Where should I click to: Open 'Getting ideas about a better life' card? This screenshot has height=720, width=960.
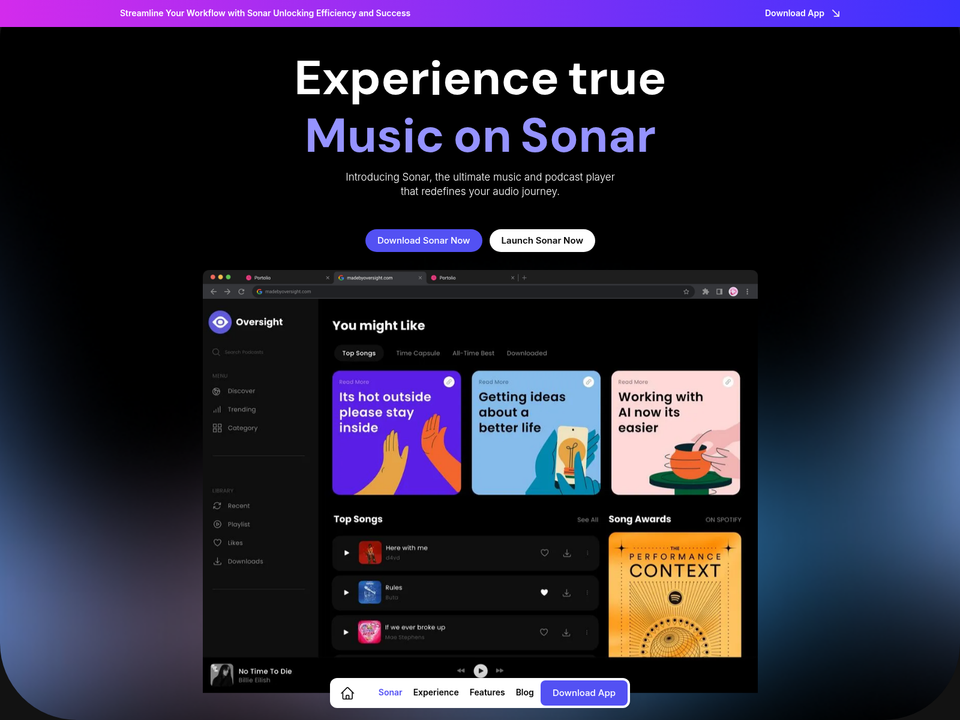point(536,433)
